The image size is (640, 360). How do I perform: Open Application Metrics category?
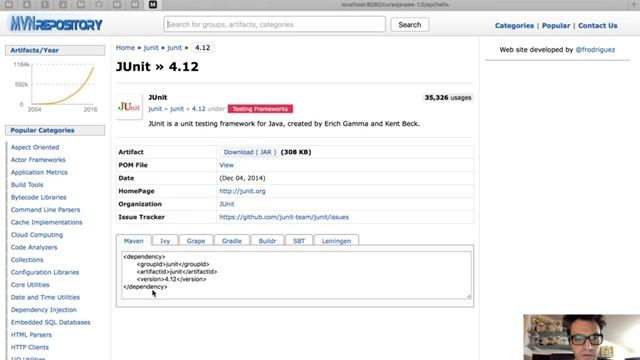pos(39,172)
